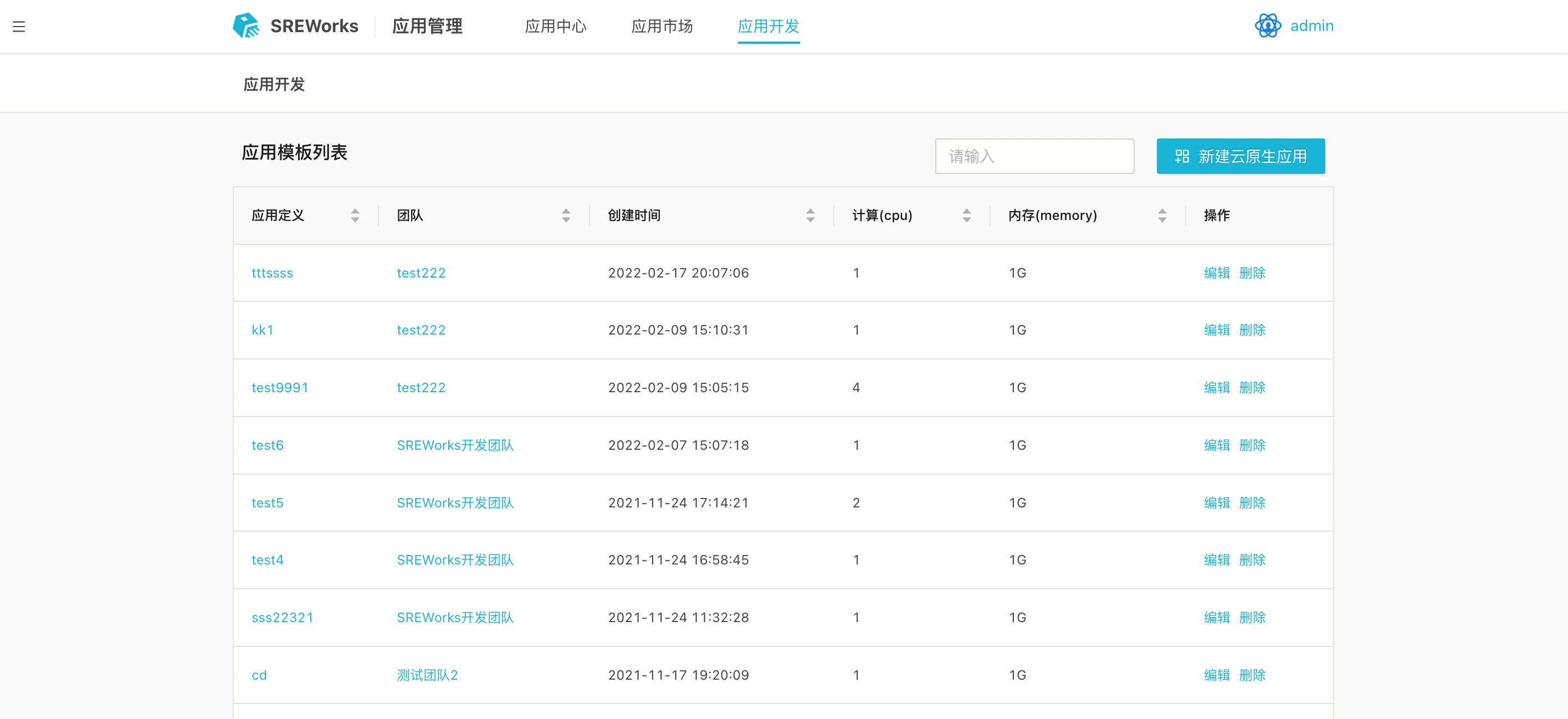The width and height of the screenshot is (1568, 719).
Task: Delete the sss22321 application row
Action: (1252, 618)
